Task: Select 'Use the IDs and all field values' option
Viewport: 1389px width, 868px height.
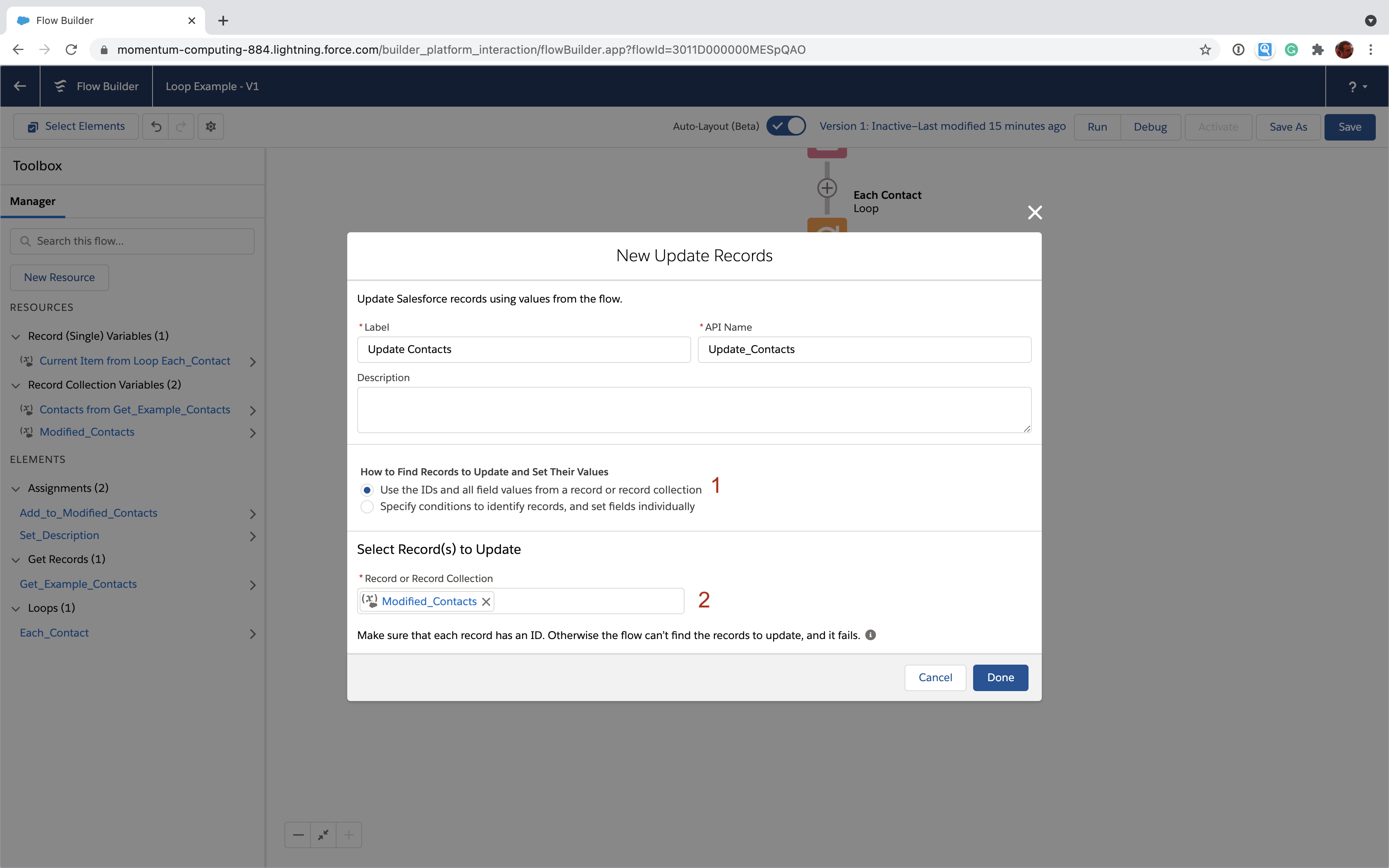Action: (x=368, y=490)
